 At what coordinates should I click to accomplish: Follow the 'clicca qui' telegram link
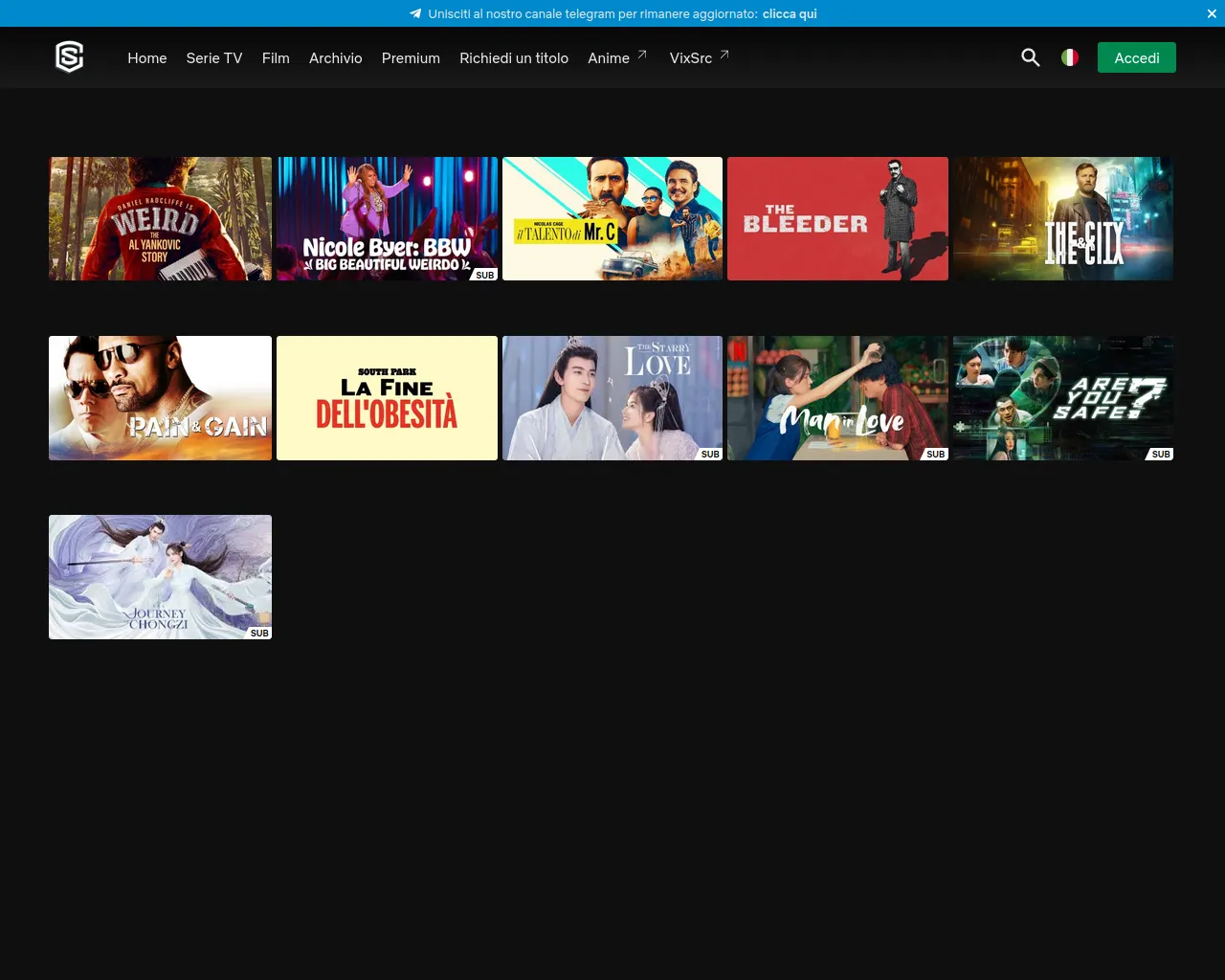click(x=790, y=13)
